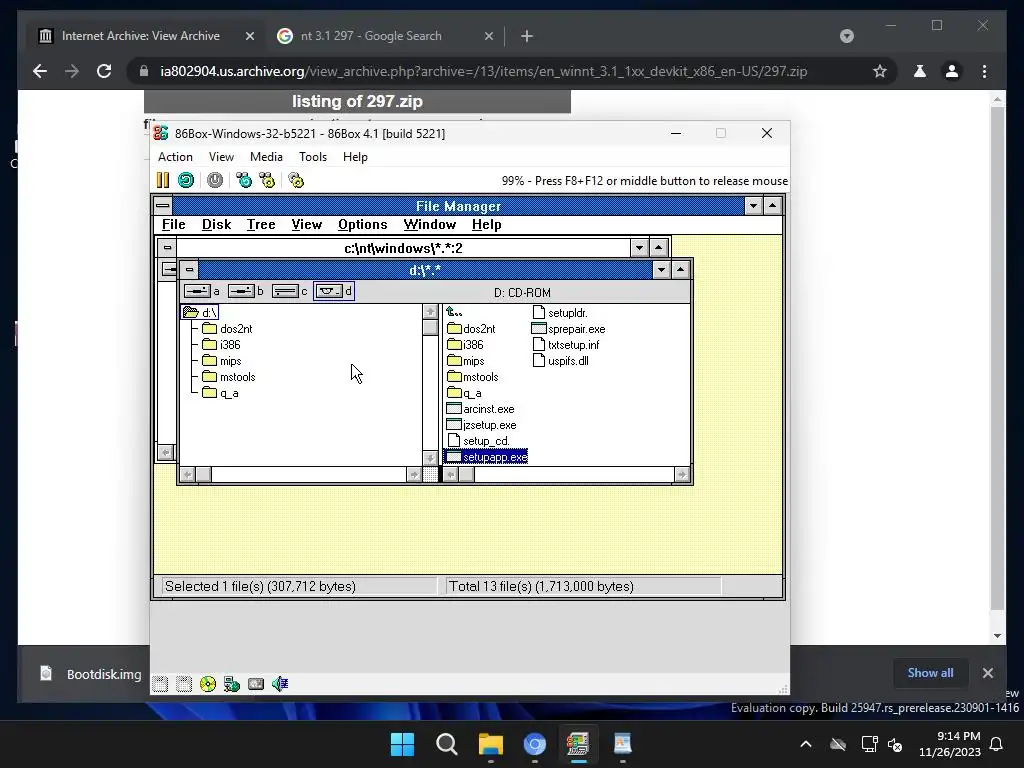Click network icon in 86Box status bar
Viewport: 1024px width, 768px height.
[232, 684]
